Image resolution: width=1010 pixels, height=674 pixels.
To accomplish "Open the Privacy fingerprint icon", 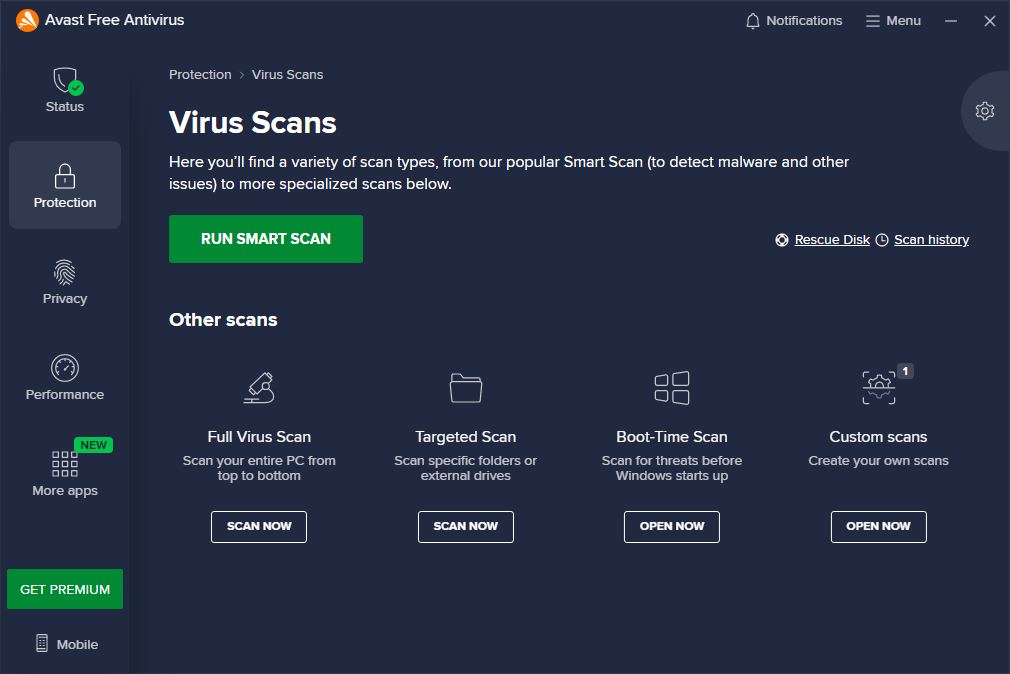I will tap(64, 273).
